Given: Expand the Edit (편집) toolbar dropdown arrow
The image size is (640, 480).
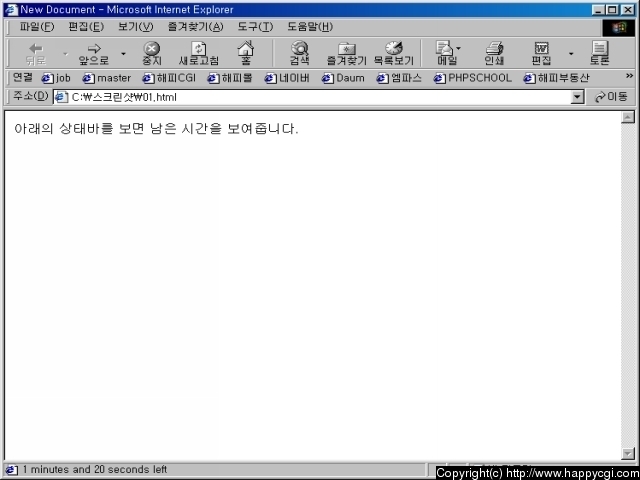Looking at the screenshot, I should click(x=571, y=54).
